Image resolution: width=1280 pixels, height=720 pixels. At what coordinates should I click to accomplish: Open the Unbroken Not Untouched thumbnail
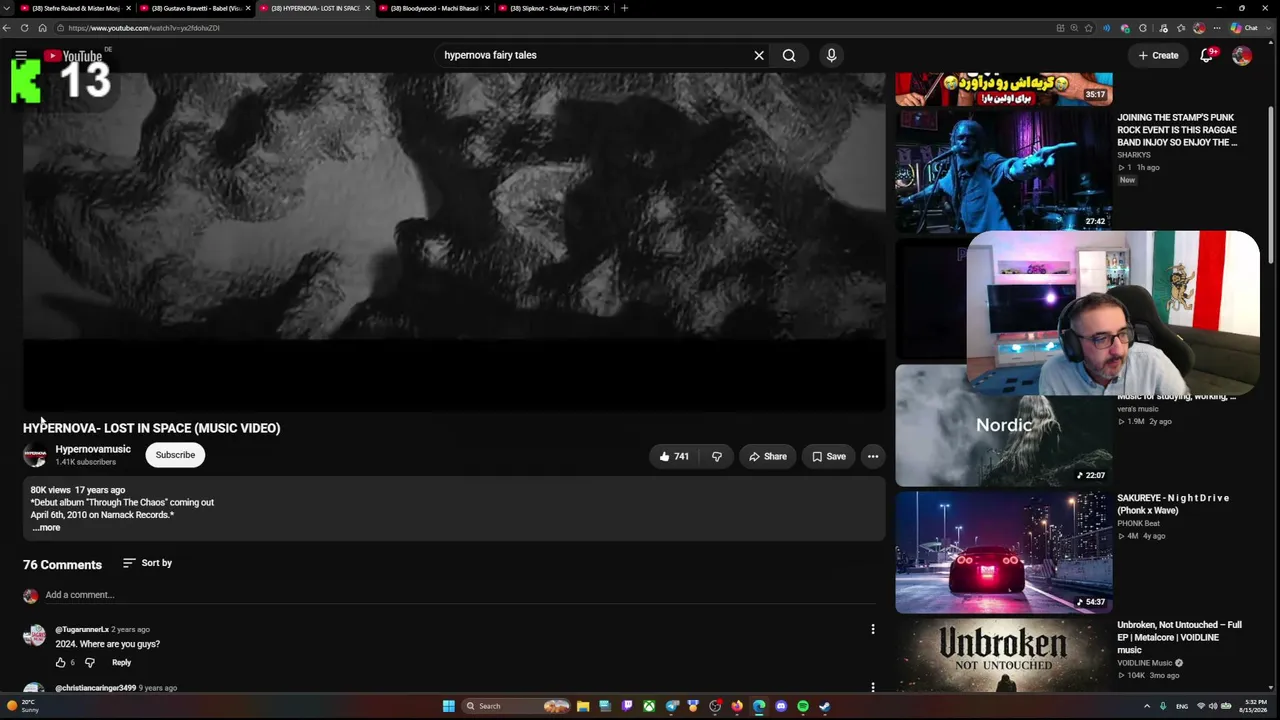(x=1003, y=655)
